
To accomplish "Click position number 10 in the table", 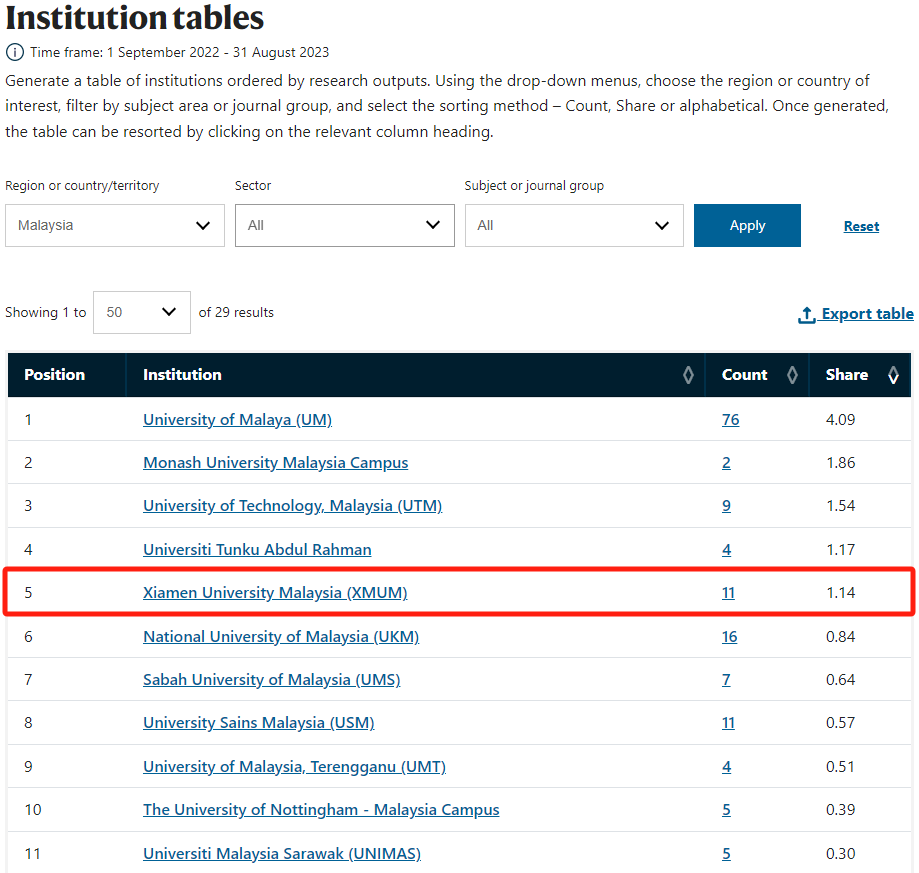I will [x=33, y=810].
